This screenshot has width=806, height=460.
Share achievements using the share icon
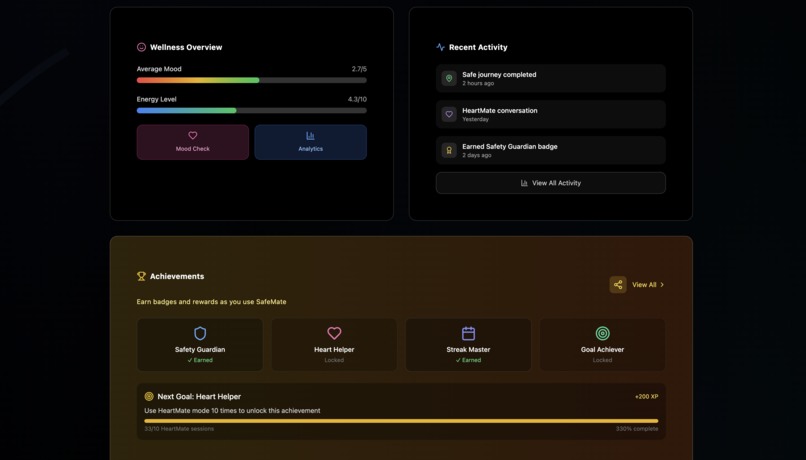coord(618,285)
